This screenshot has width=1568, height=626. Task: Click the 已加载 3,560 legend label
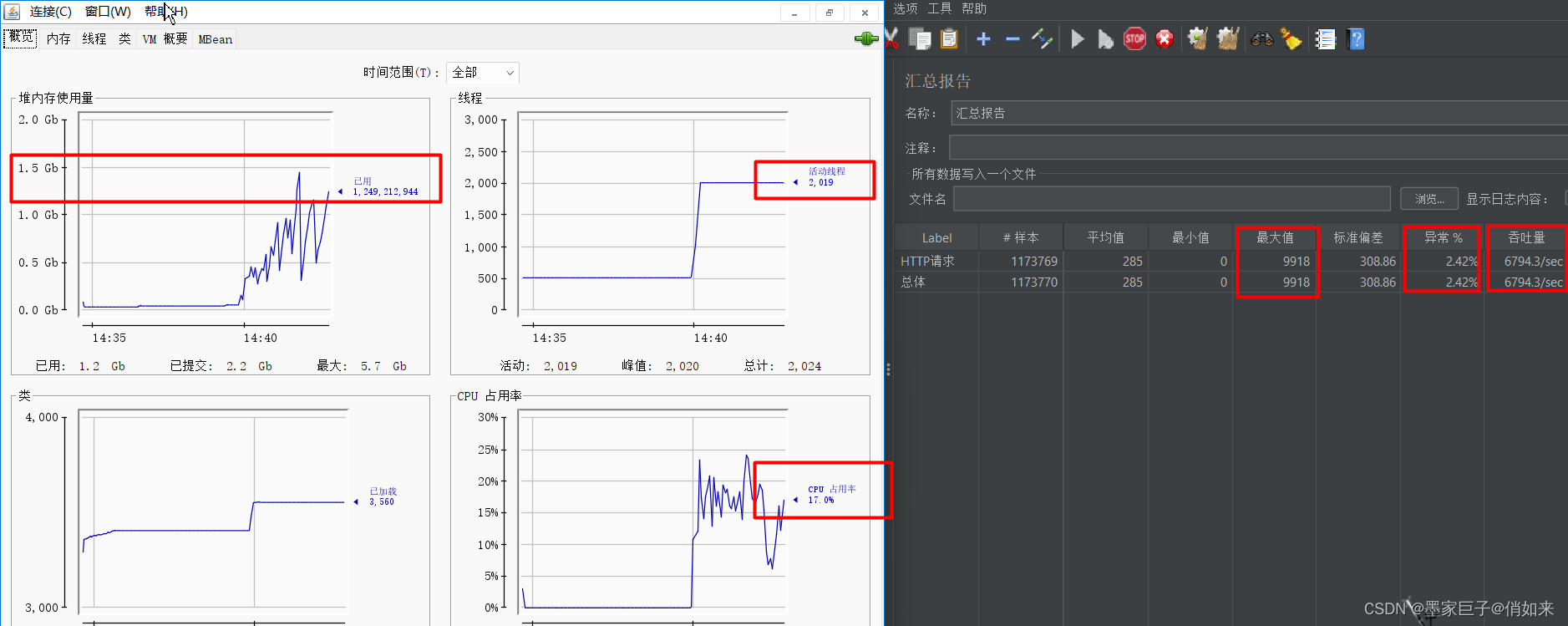point(383,496)
